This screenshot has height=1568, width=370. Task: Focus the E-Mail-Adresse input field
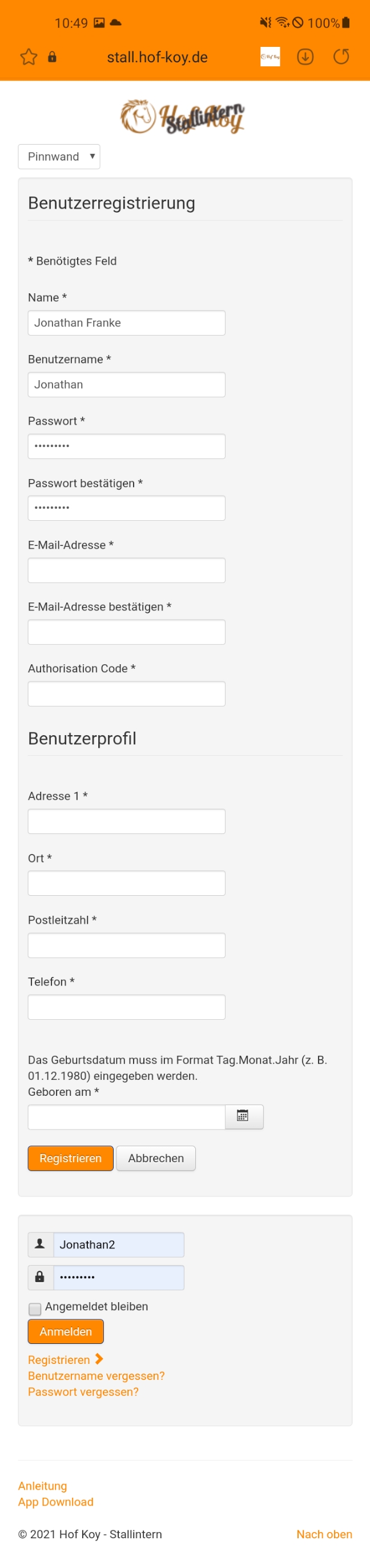coord(126,570)
